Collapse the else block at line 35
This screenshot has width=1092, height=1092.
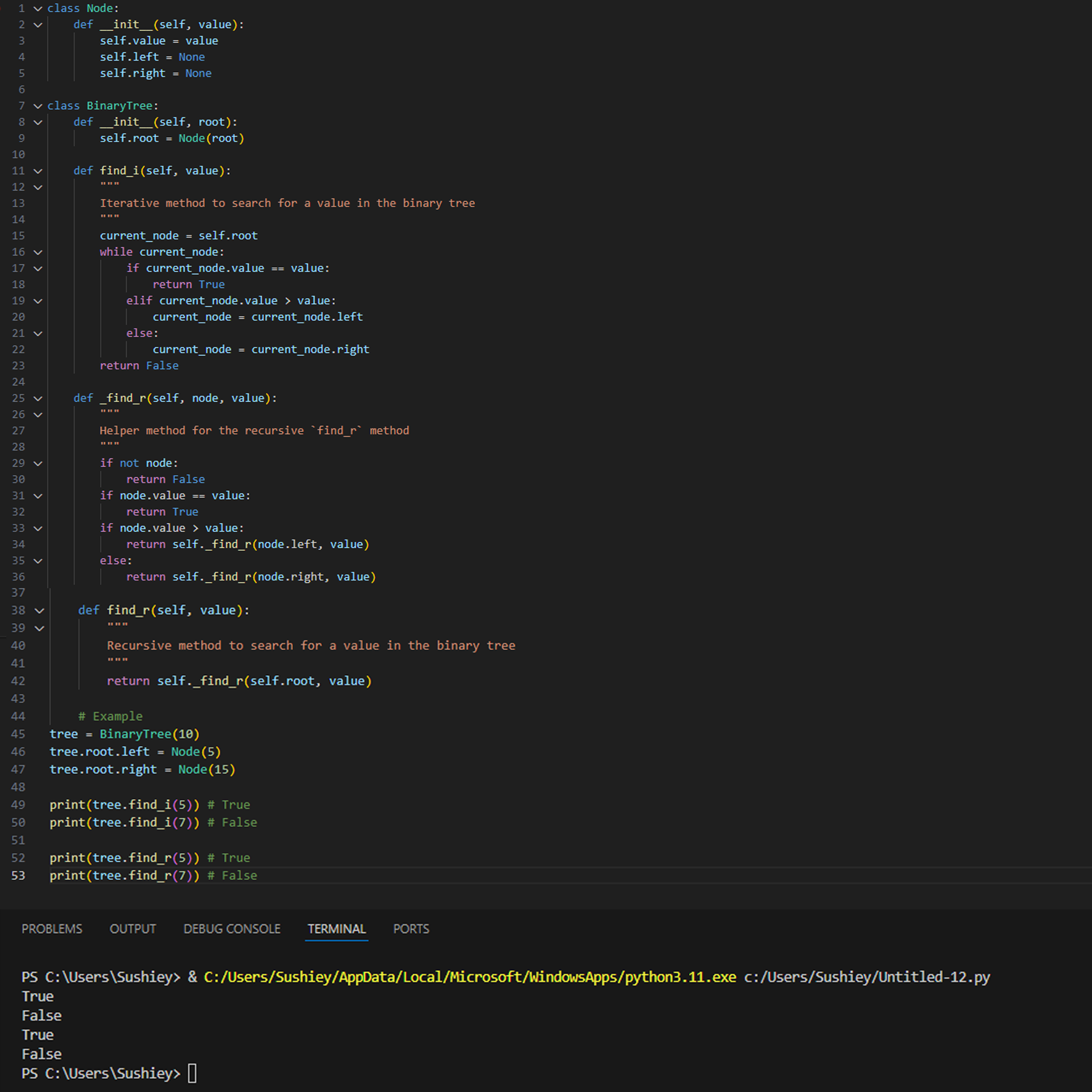tap(38, 561)
